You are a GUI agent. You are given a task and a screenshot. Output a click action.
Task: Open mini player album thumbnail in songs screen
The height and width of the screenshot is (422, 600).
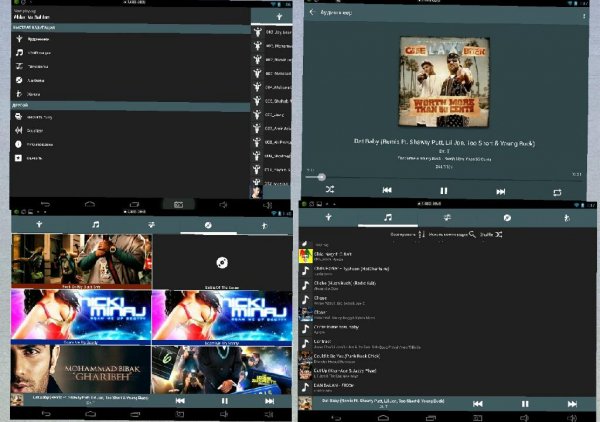coord(305,403)
